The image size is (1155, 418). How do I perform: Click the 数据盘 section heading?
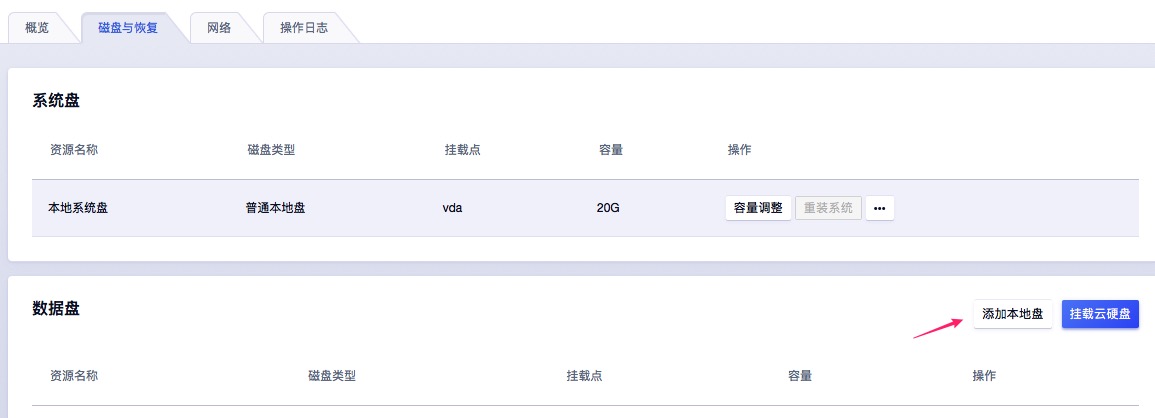tap(56, 308)
